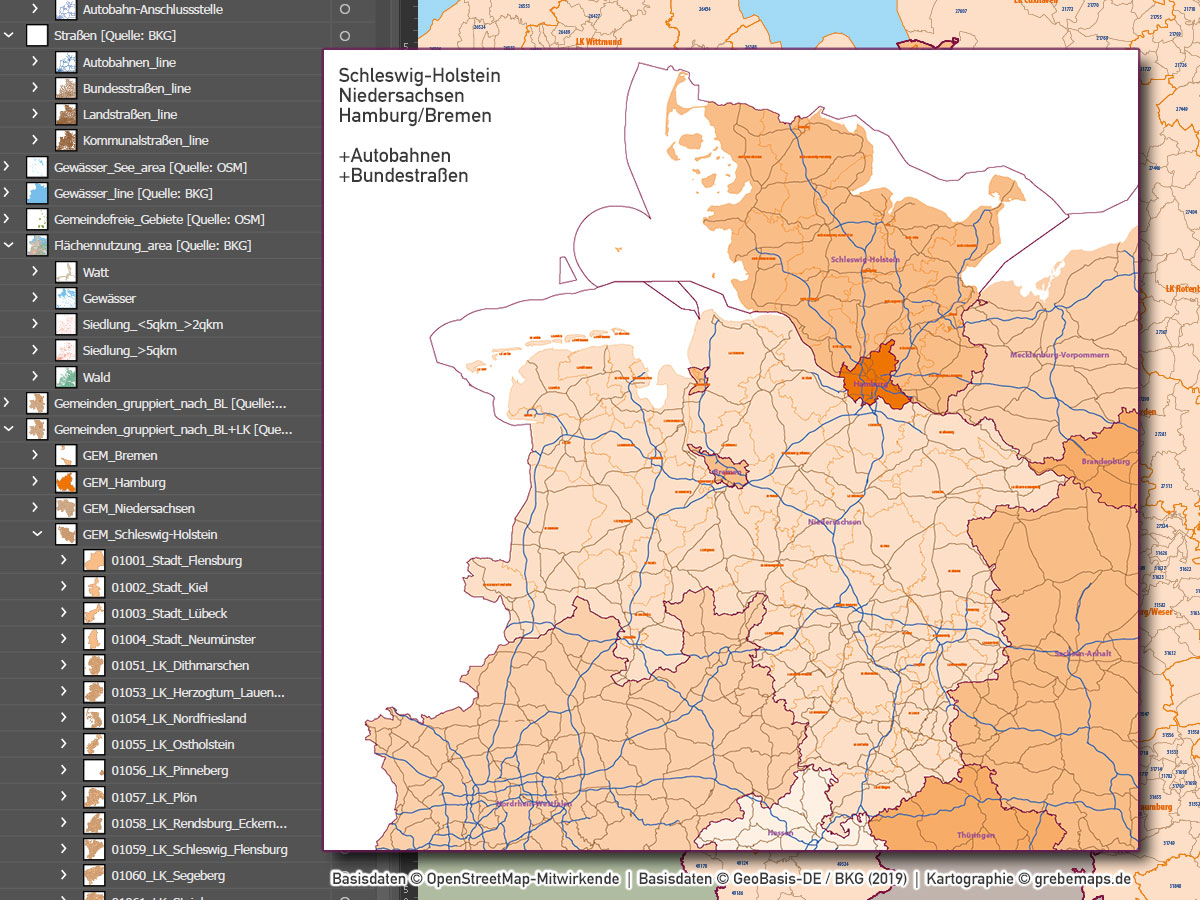Screen dimensions: 1200x900
Task: Collapse the Straßen [Quelle: BKG] layer group
Action: (9, 35)
